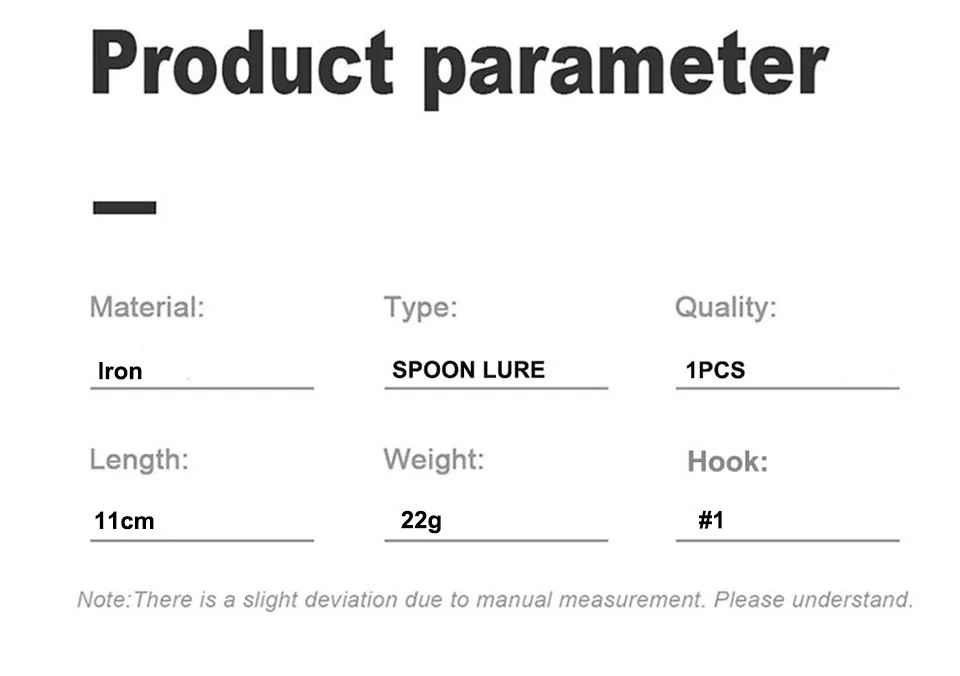Click the underline beneath "SPOON LURE"
The width and height of the screenshot is (960, 676).
point(496,388)
